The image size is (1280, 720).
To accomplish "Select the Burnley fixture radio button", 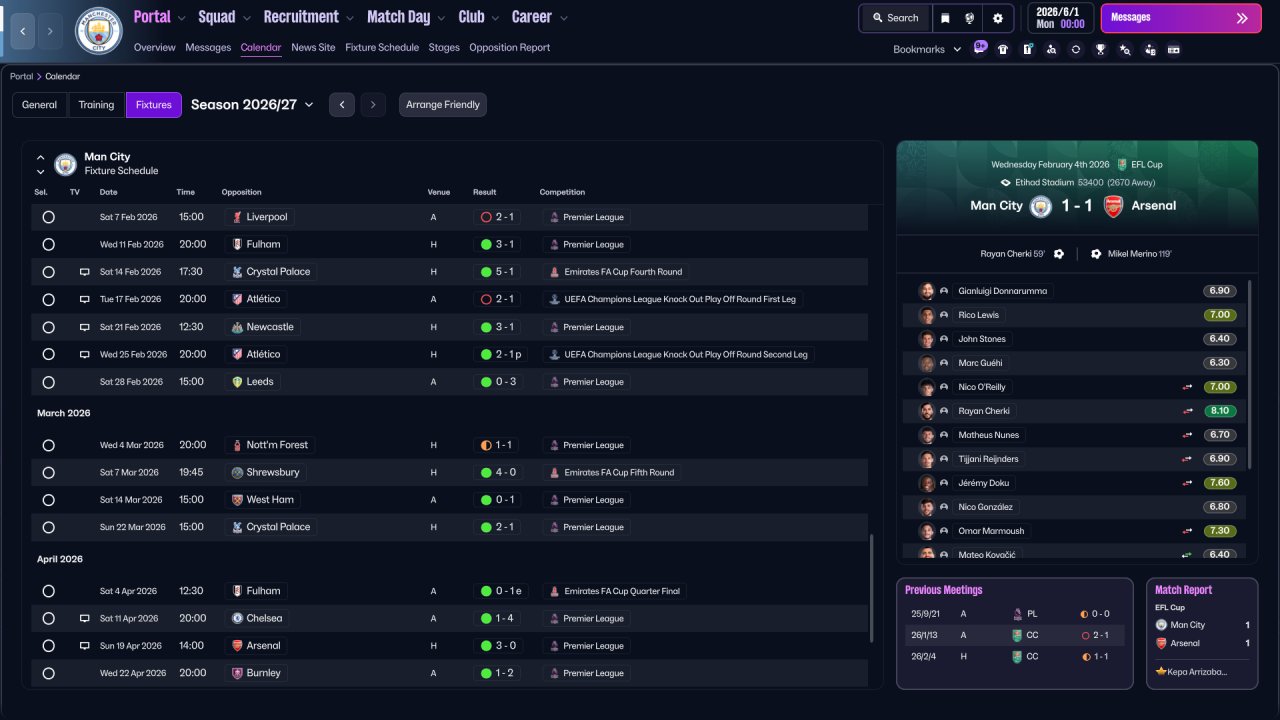I will pos(48,673).
